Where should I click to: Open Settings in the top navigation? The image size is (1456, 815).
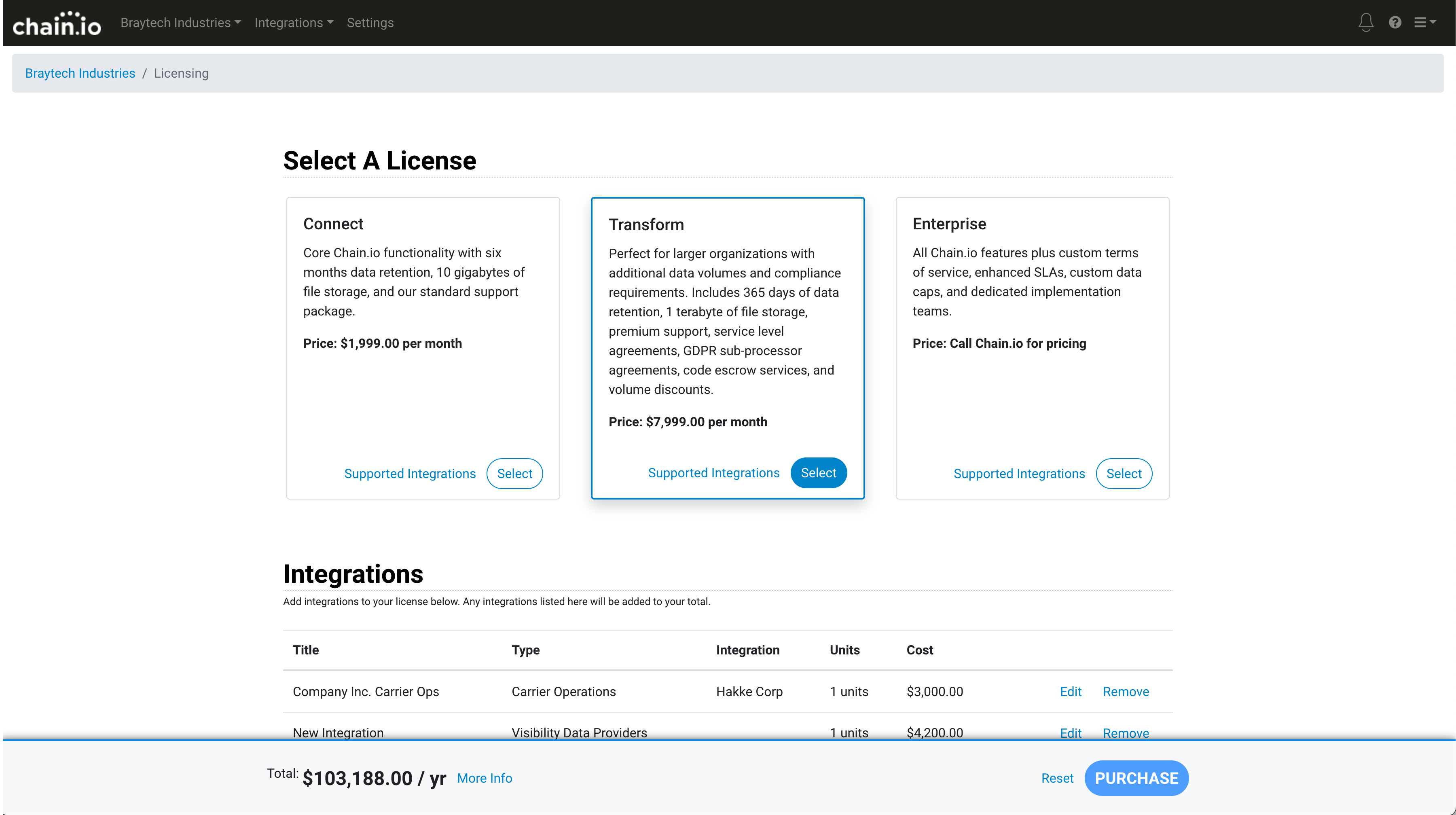[x=370, y=23]
